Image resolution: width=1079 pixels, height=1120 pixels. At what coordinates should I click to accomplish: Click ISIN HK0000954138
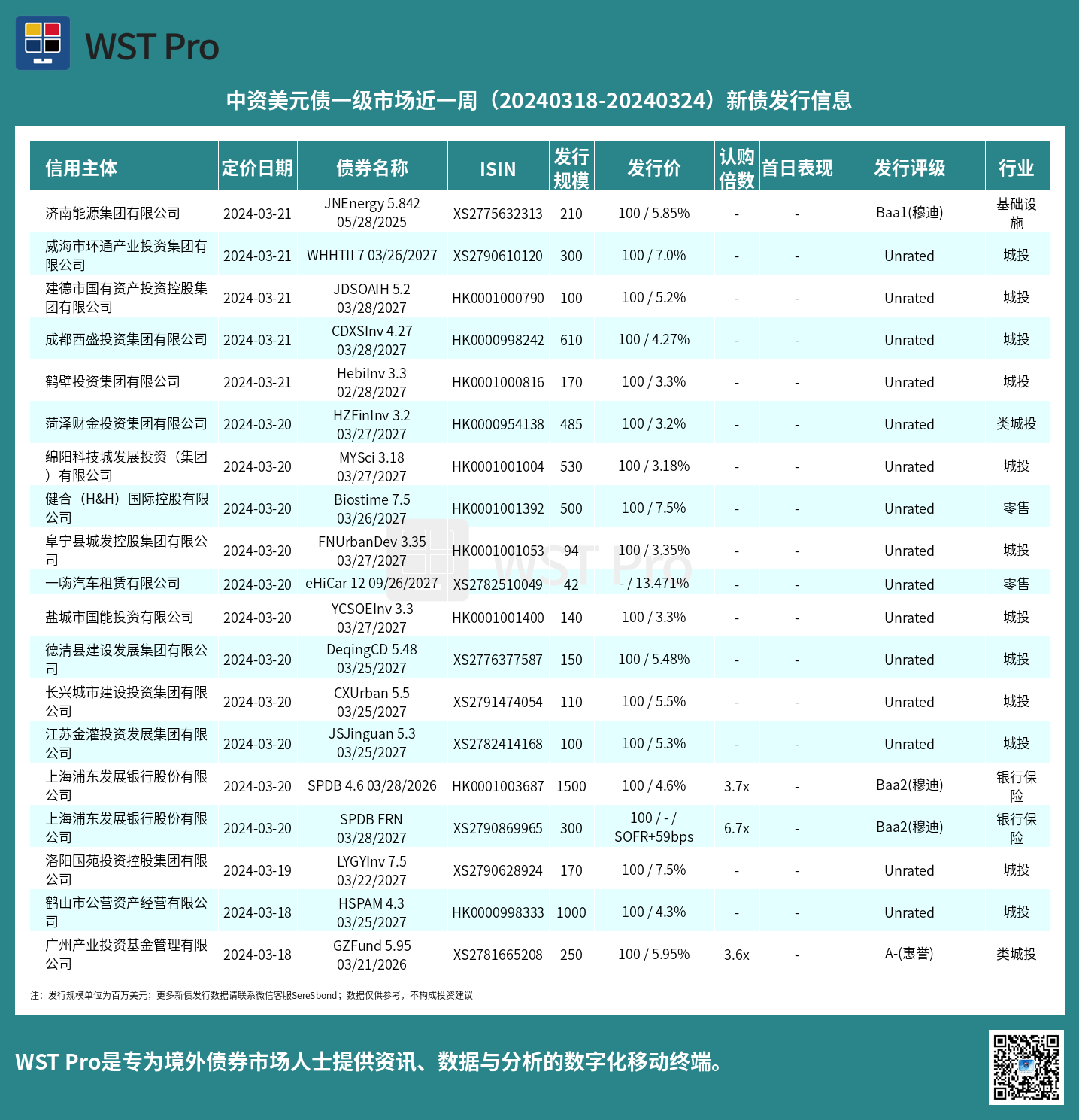pos(498,424)
